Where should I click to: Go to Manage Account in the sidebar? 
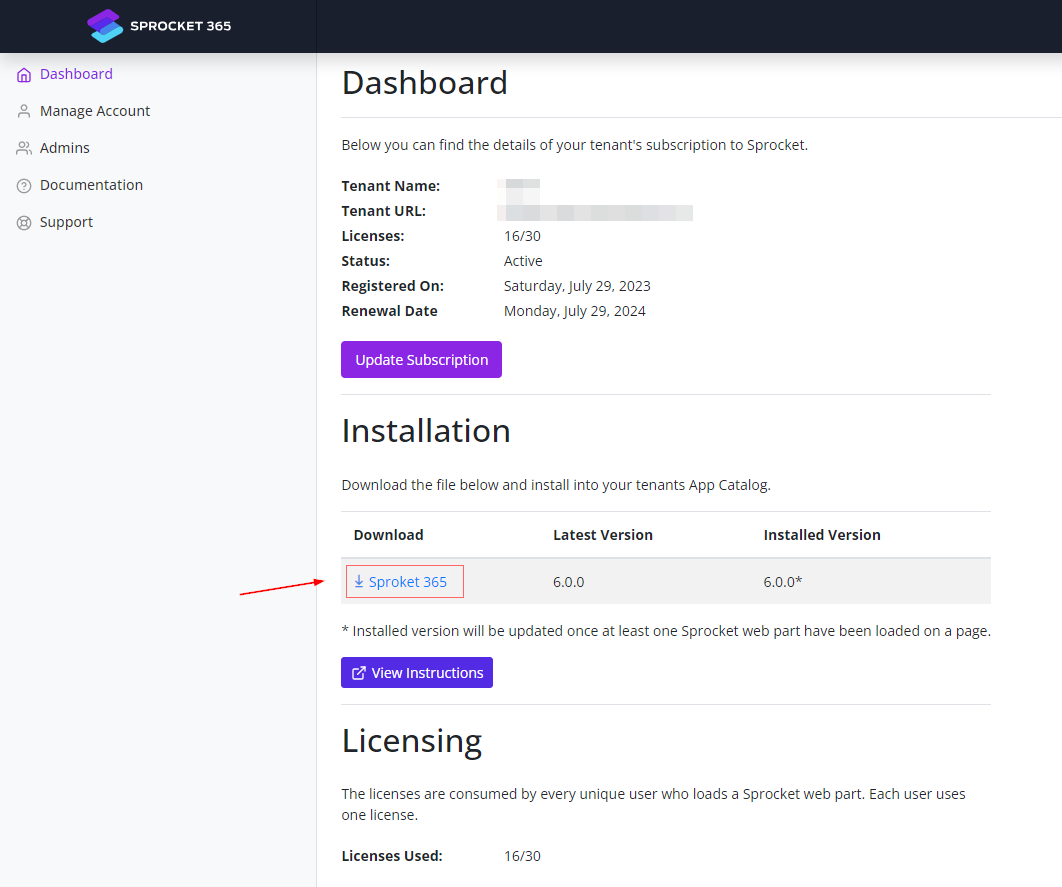click(x=95, y=111)
